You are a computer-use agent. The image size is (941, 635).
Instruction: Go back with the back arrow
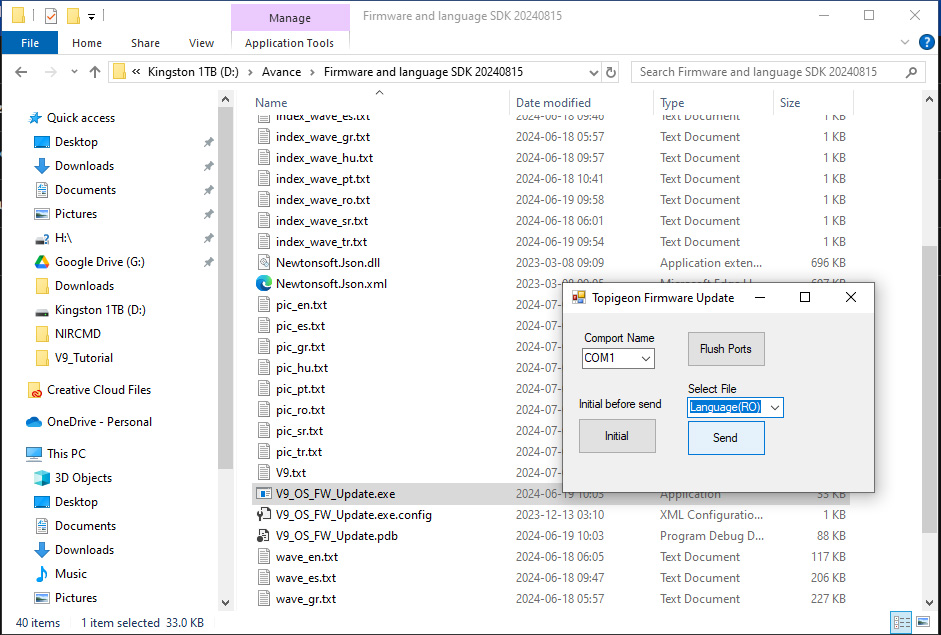pyautogui.click(x=21, y=72)
